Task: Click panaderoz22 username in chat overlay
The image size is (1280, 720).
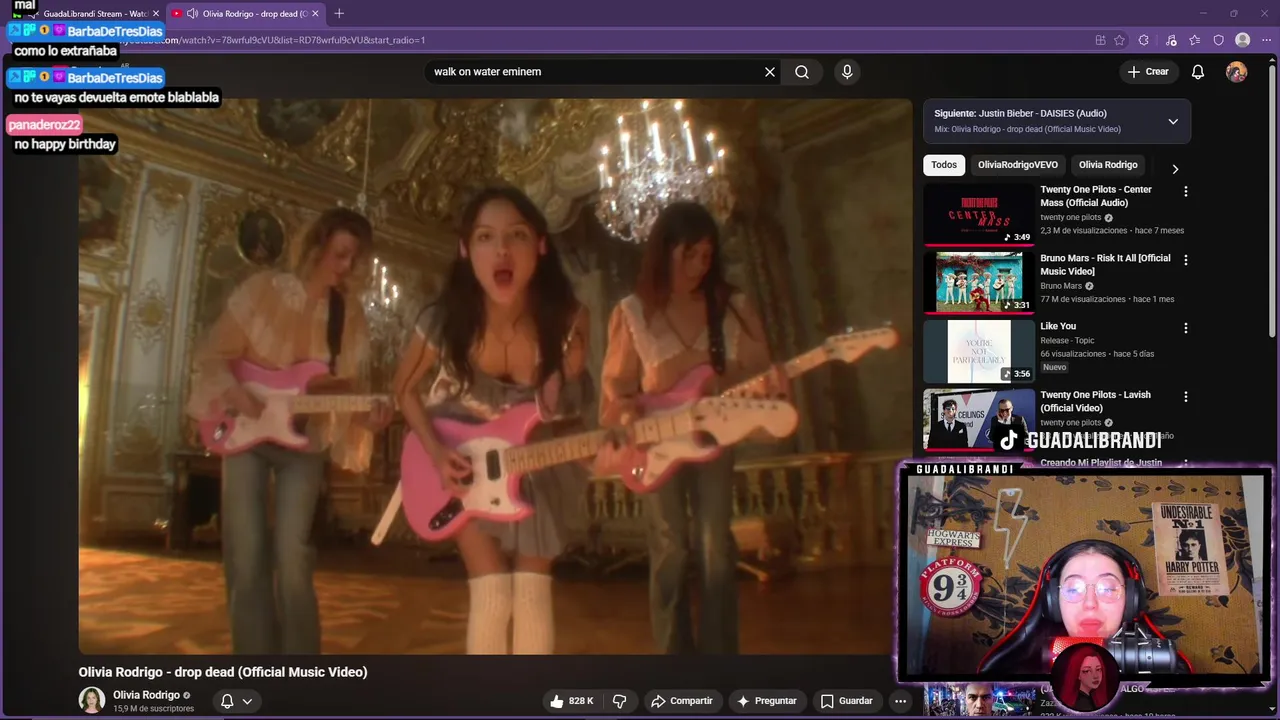Action: [x=44, y=125]
